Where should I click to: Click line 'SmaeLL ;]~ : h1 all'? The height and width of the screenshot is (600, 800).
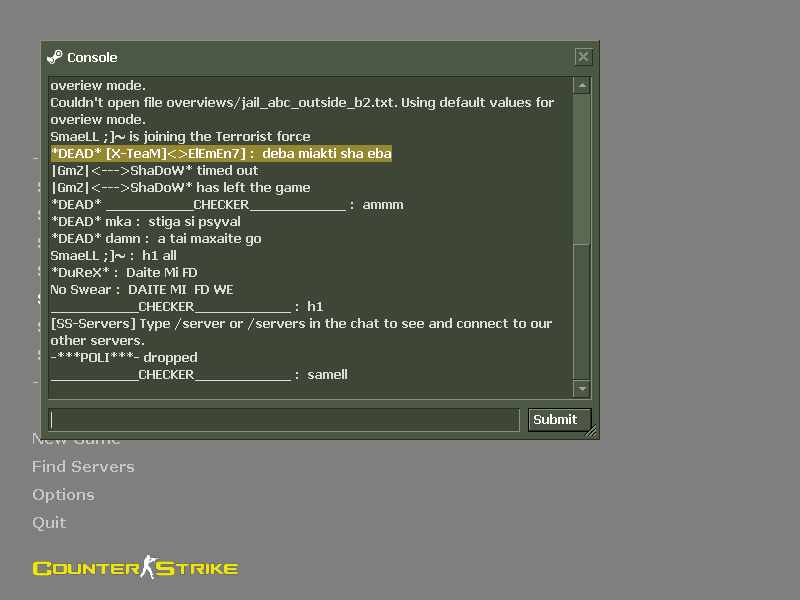pos(113,256)
